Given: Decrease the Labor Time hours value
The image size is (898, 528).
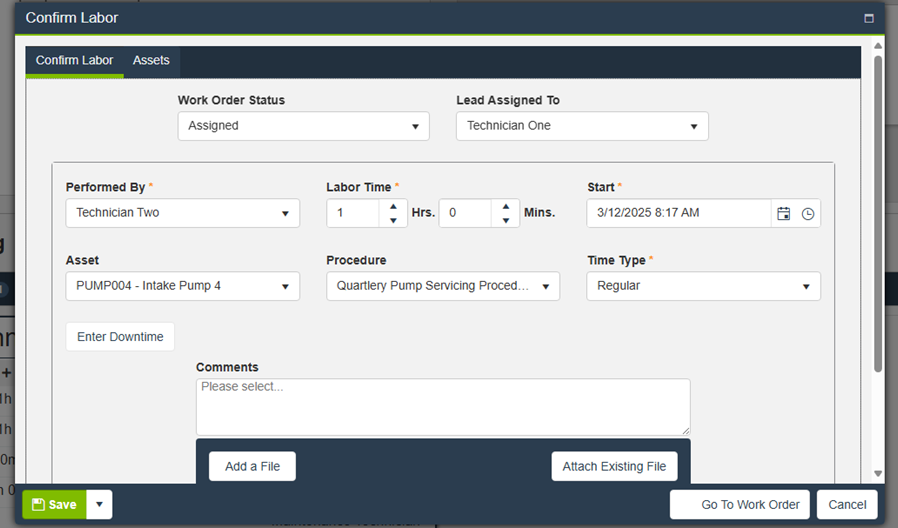Looking at the screenshot, I should click(x=394, y=220).
